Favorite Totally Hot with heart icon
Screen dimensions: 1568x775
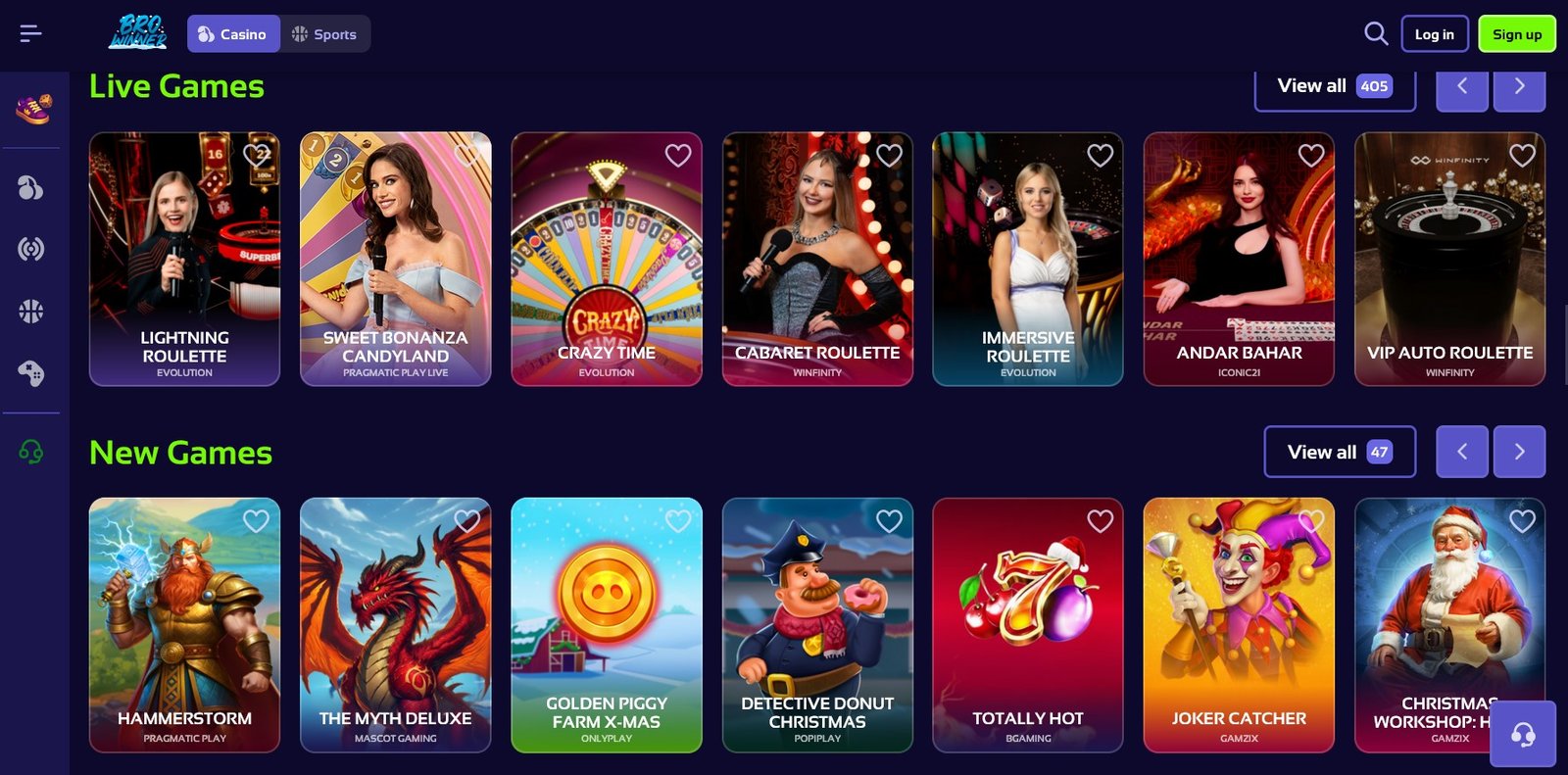pyautogui.click(x=1101, y=521)
